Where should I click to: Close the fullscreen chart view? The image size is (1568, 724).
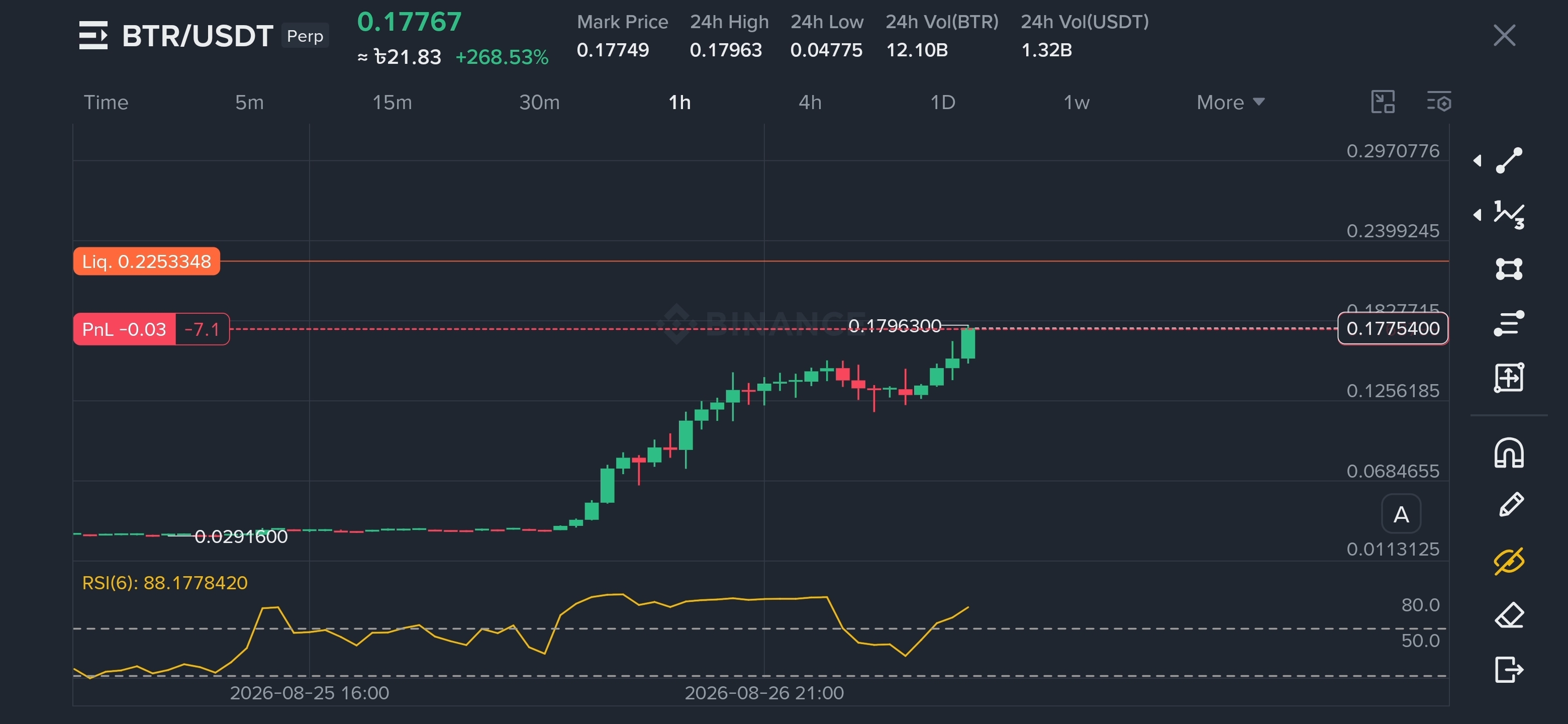pos(1504,35)
